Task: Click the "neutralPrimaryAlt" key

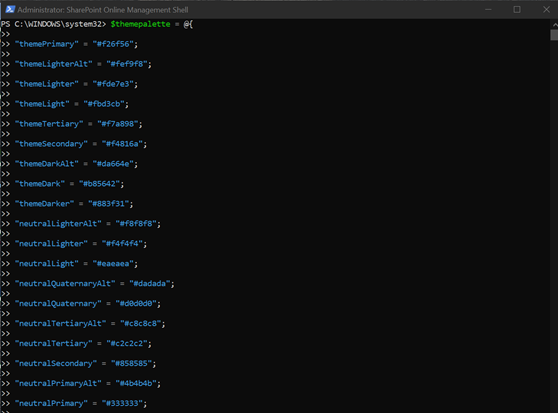Action: 58,383
